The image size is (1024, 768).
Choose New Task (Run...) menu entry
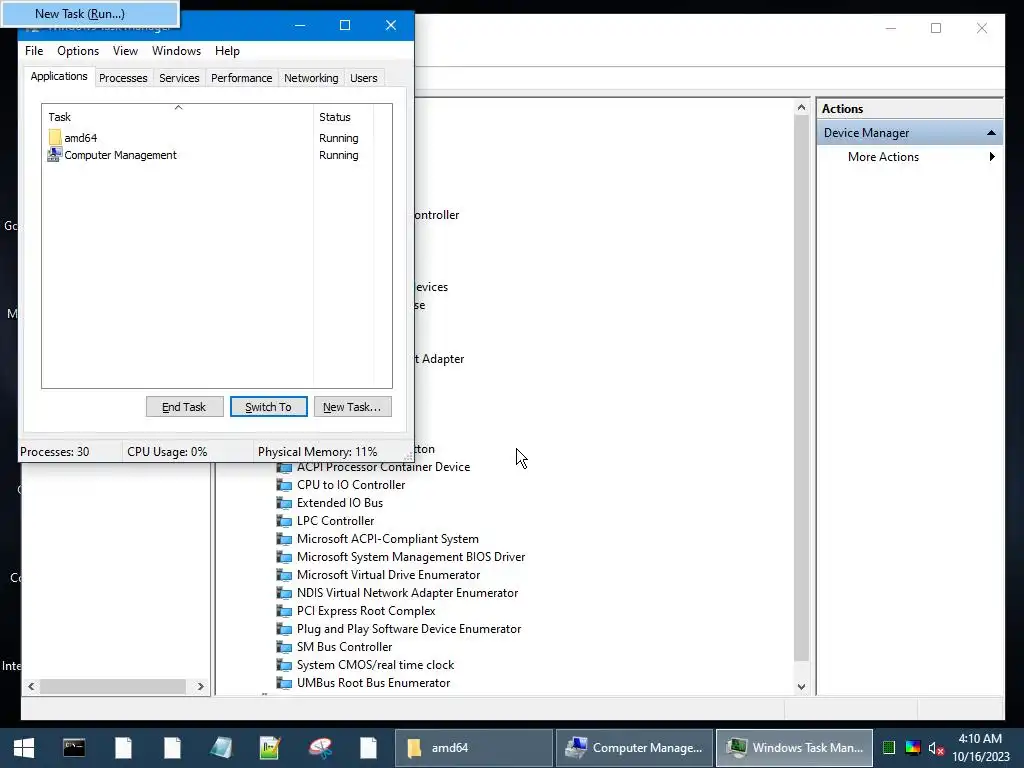point(90,14)
